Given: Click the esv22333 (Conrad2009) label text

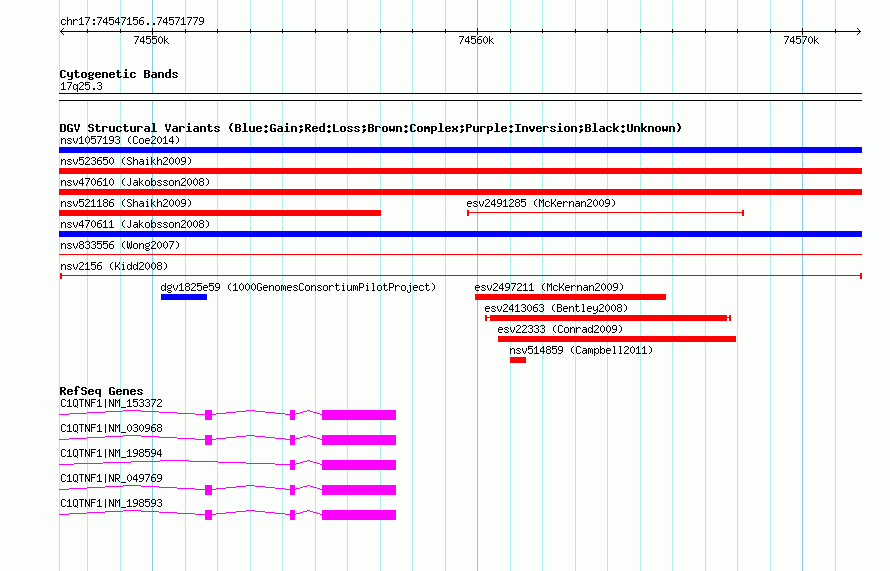Looking at the screenshot, I should click(x=560, y=329).
